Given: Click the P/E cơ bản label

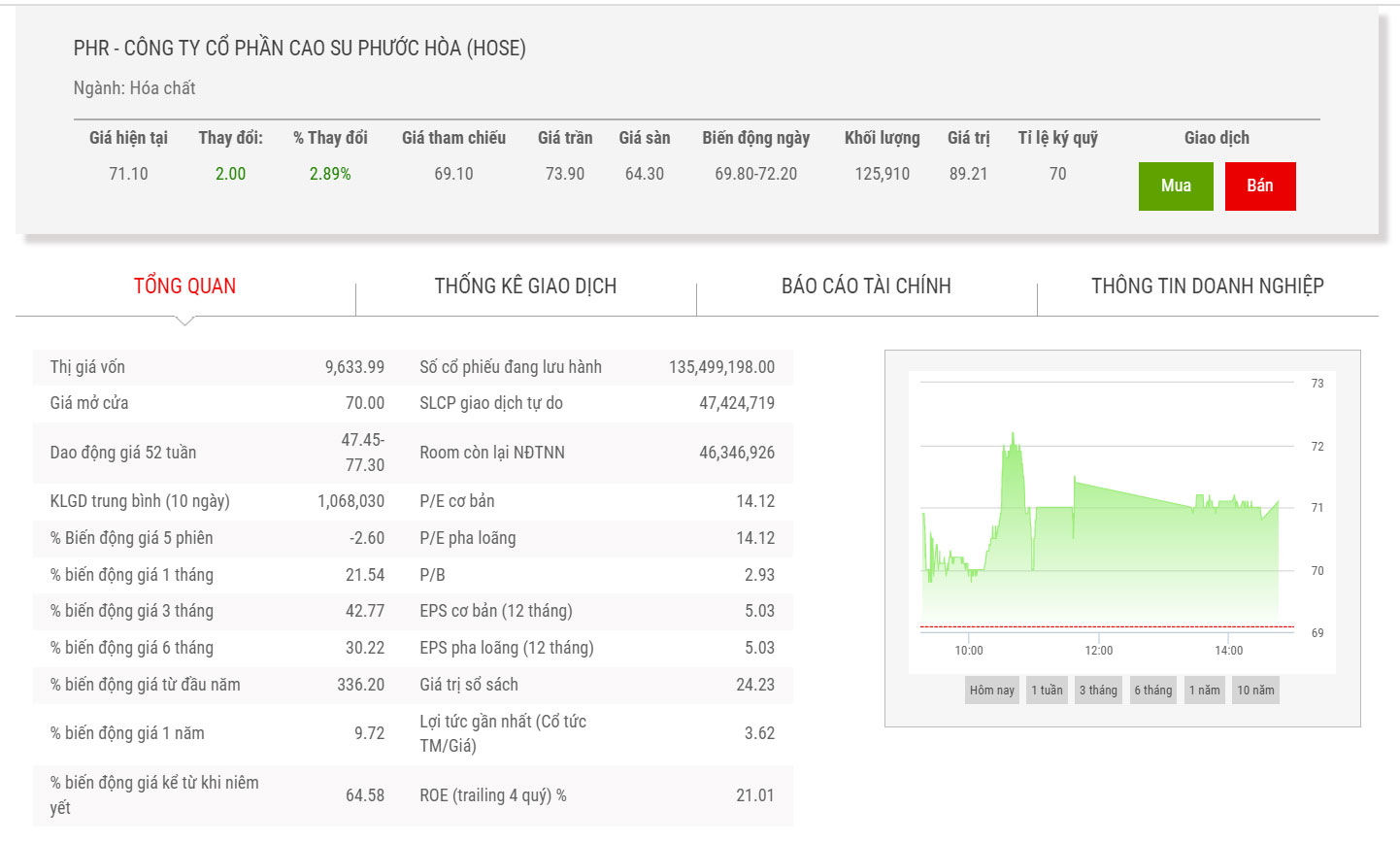Looking at the screenshot, I should [x=456, y=501].
